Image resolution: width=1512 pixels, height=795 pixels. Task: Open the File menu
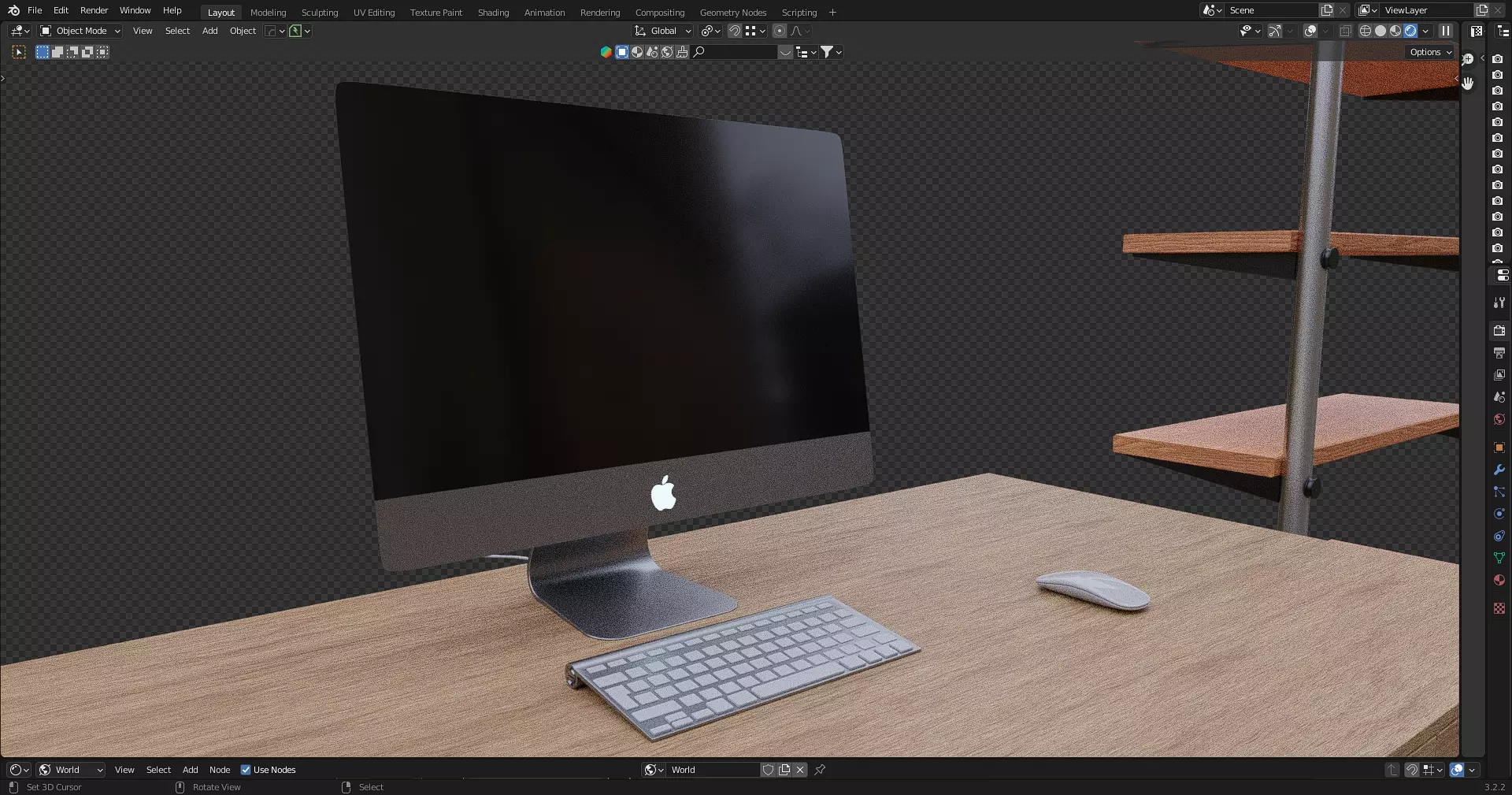(35, 10)
